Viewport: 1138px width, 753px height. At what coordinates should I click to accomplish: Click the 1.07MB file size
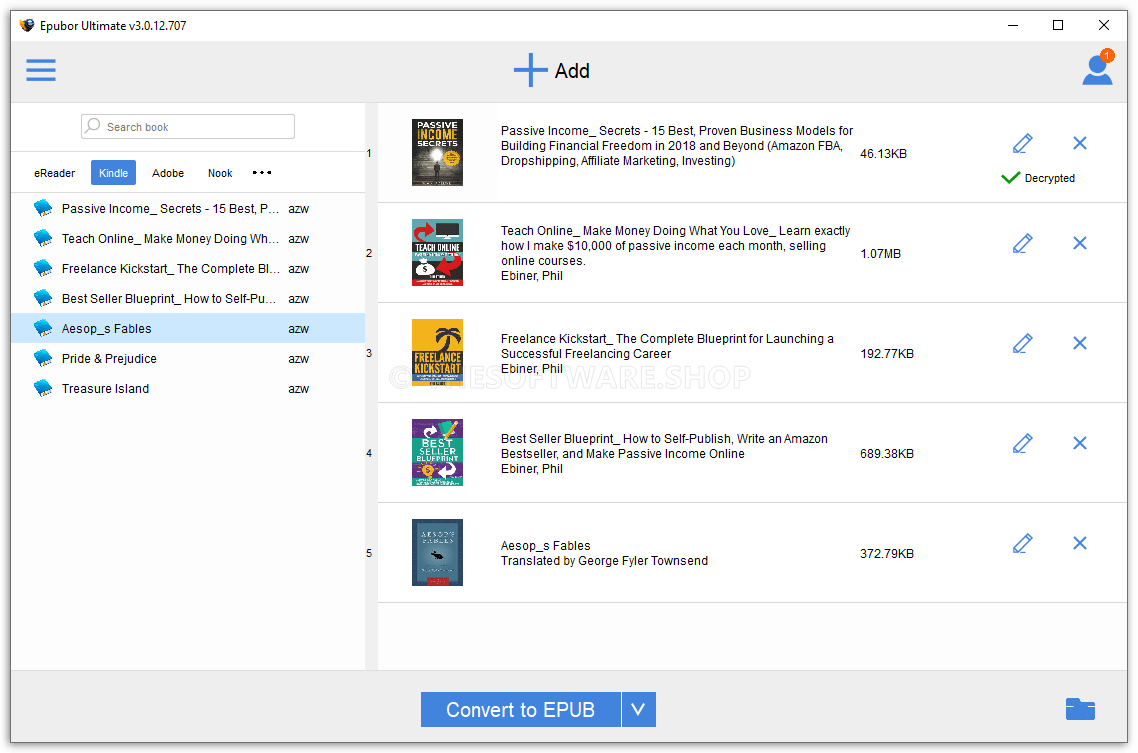click(880, 254)
